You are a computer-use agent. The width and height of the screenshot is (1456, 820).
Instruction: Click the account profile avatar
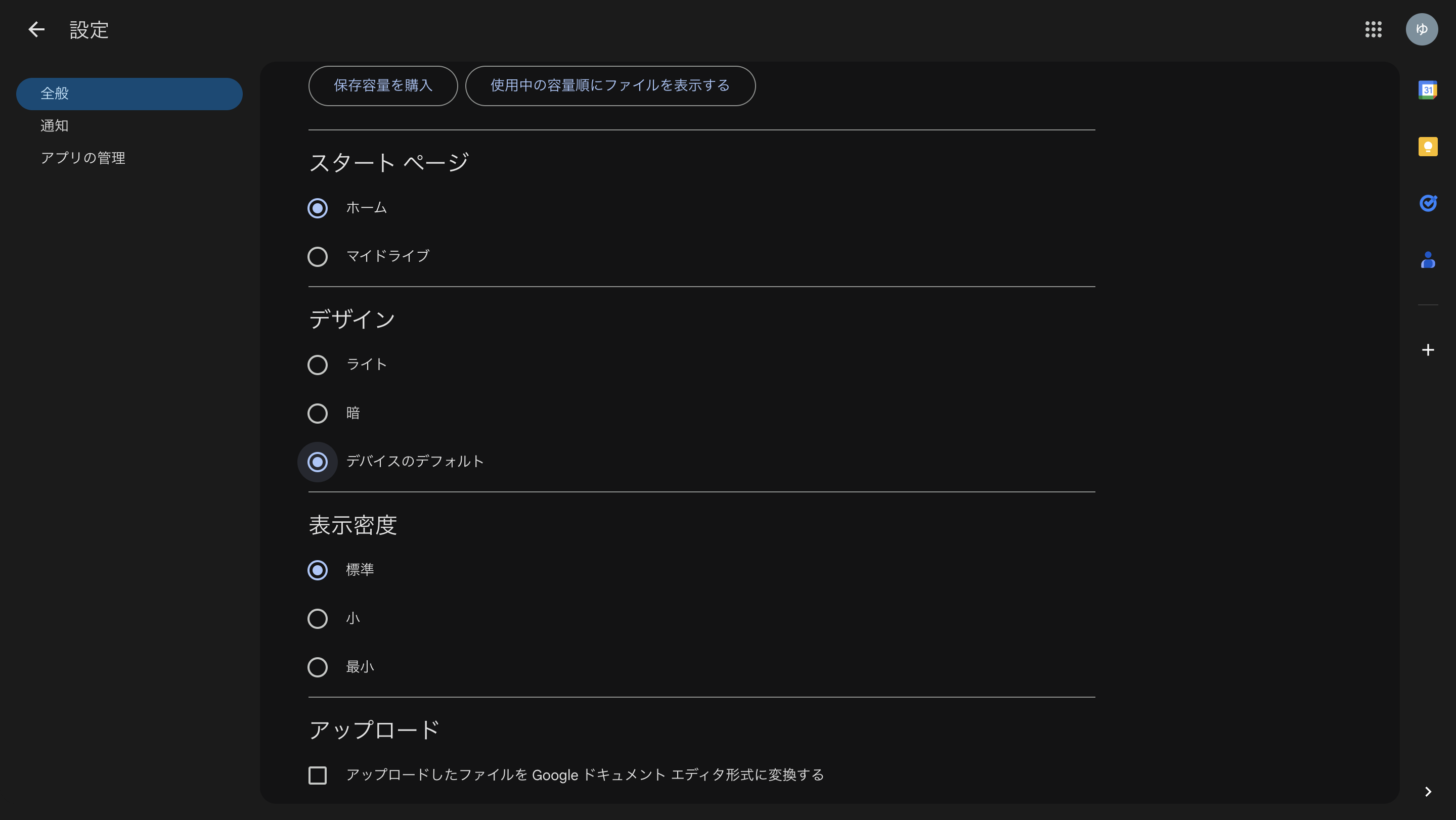[1423, 29]
